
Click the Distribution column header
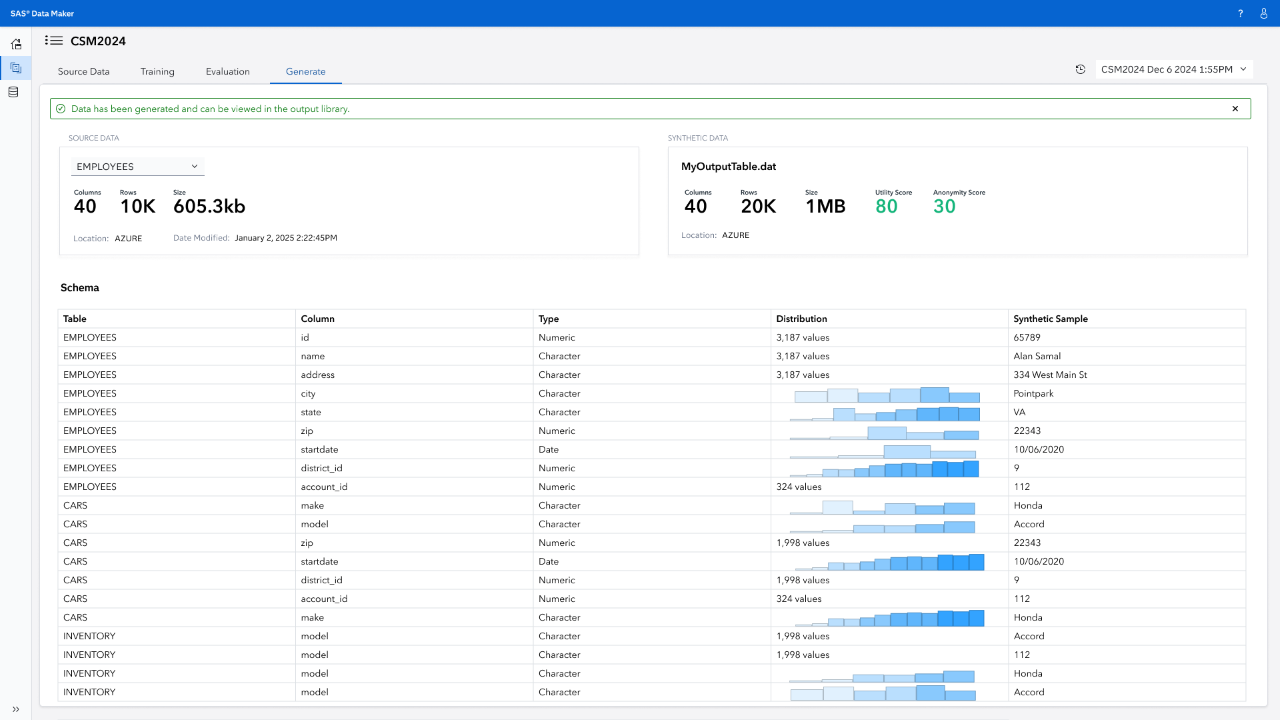802,319
